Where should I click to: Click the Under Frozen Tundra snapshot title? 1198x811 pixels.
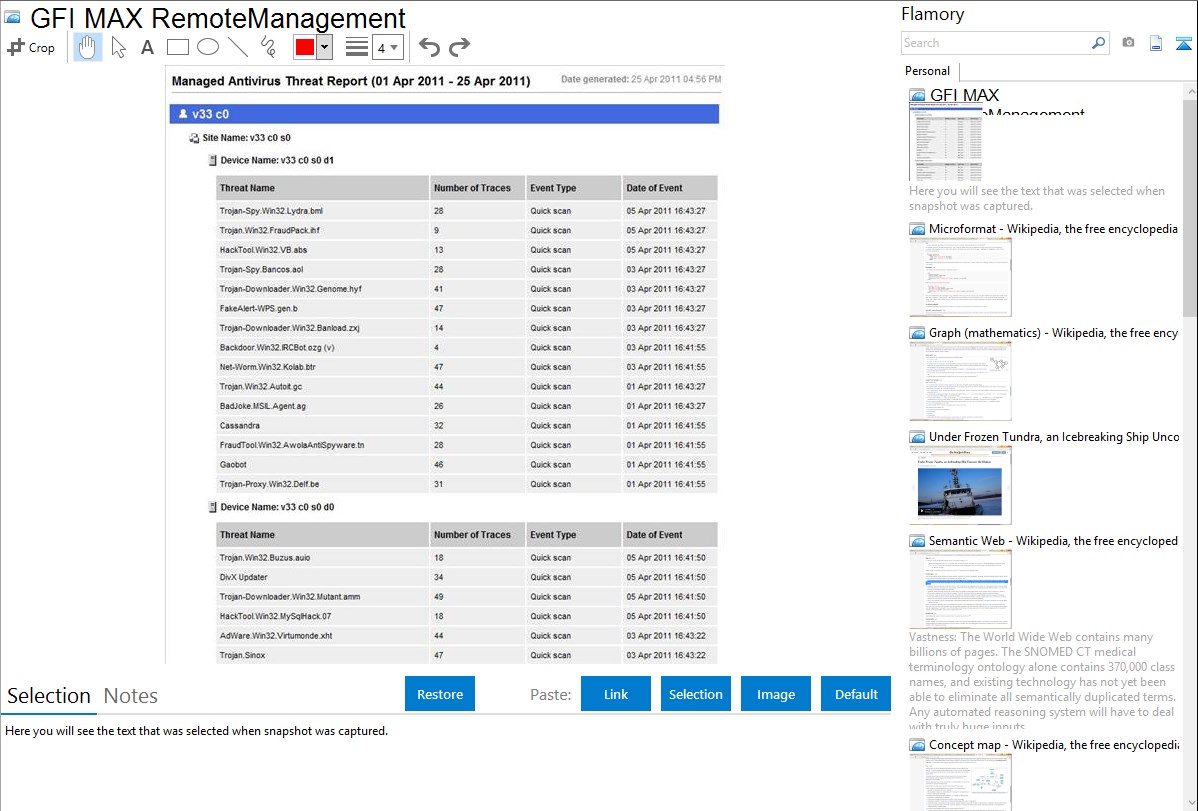(1054, 436)
